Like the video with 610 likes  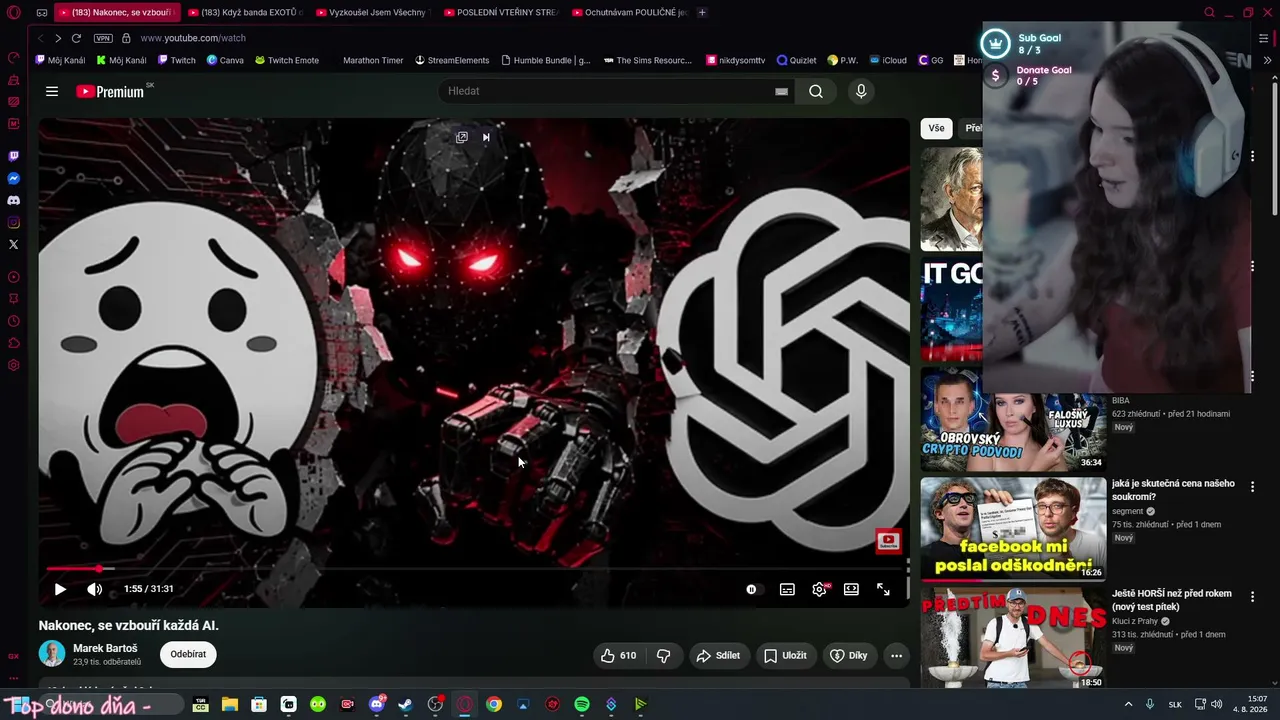(619, 656)
